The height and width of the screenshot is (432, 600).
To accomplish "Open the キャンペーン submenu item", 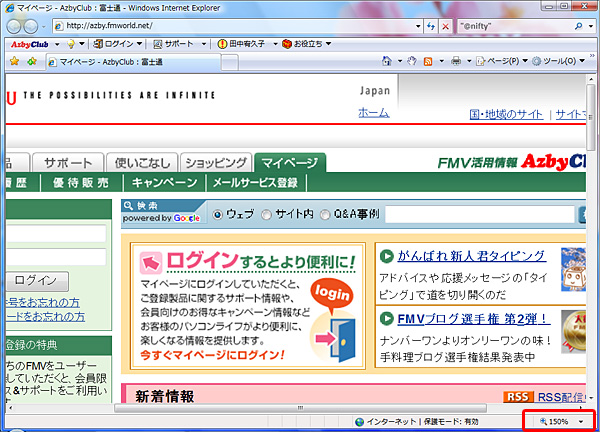I will pyautogui.click(x=165, y=183).
